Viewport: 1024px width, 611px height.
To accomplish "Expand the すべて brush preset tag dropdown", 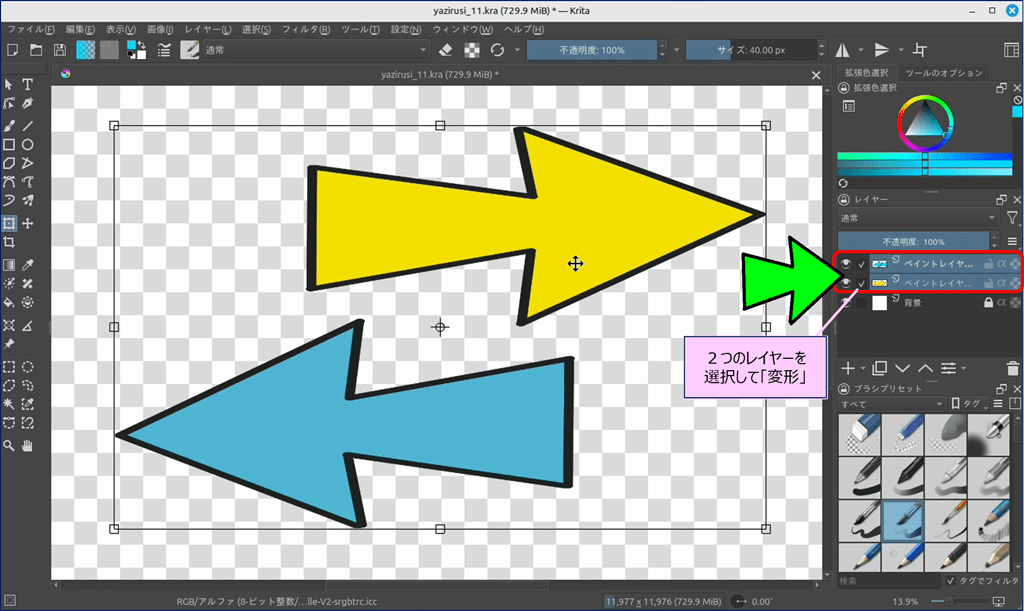I will [891, 404].
